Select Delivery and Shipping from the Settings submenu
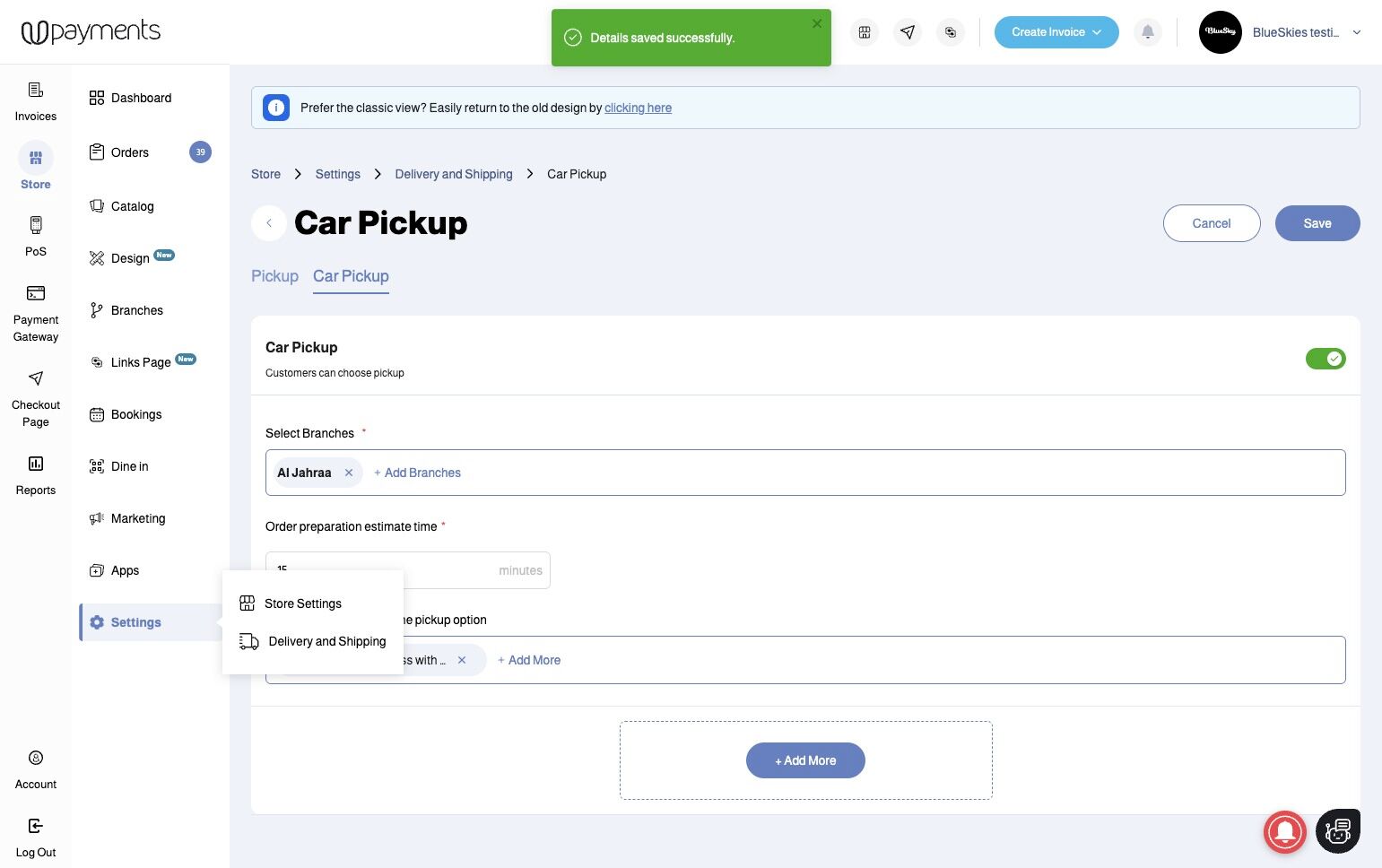The width and height of the screenshot is (1382, 868). (326, 641)
